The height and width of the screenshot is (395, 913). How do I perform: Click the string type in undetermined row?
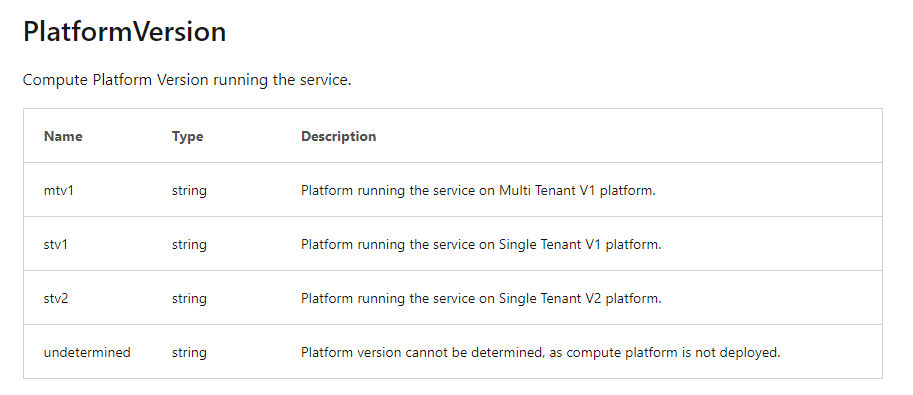pos(189,353)
